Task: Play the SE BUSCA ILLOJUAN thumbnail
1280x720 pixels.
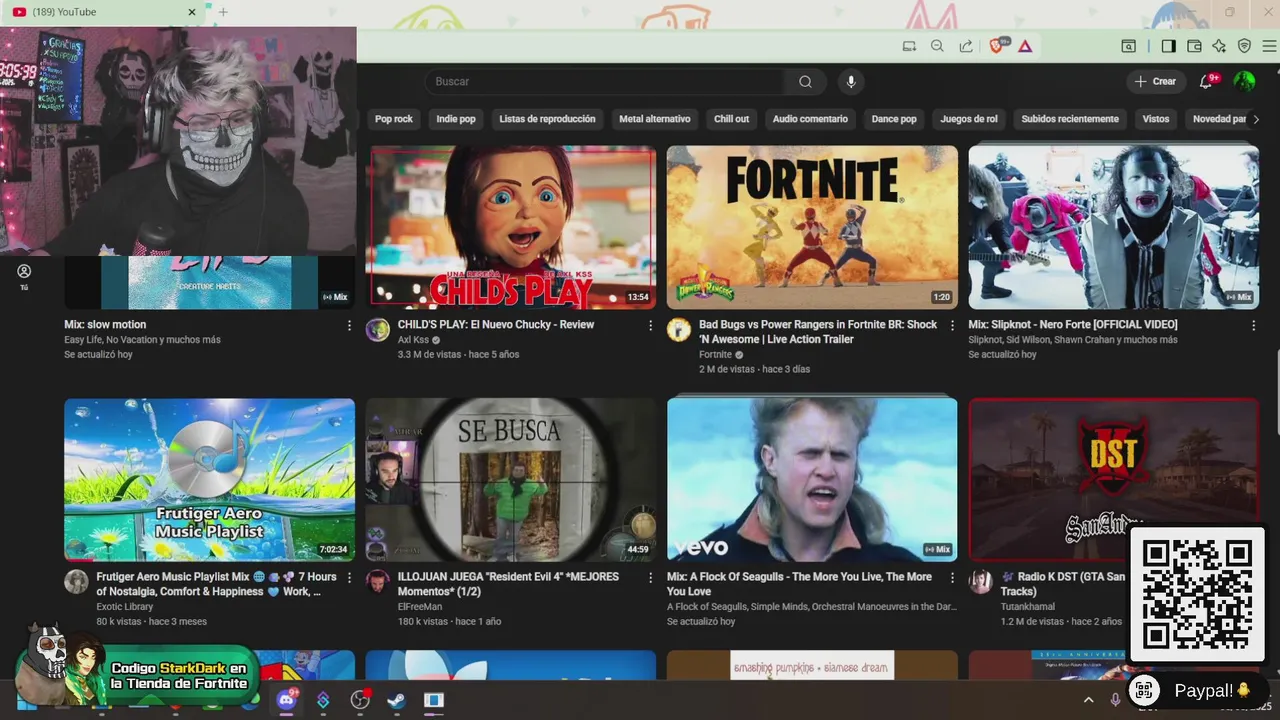Action: tap(510, 480)
